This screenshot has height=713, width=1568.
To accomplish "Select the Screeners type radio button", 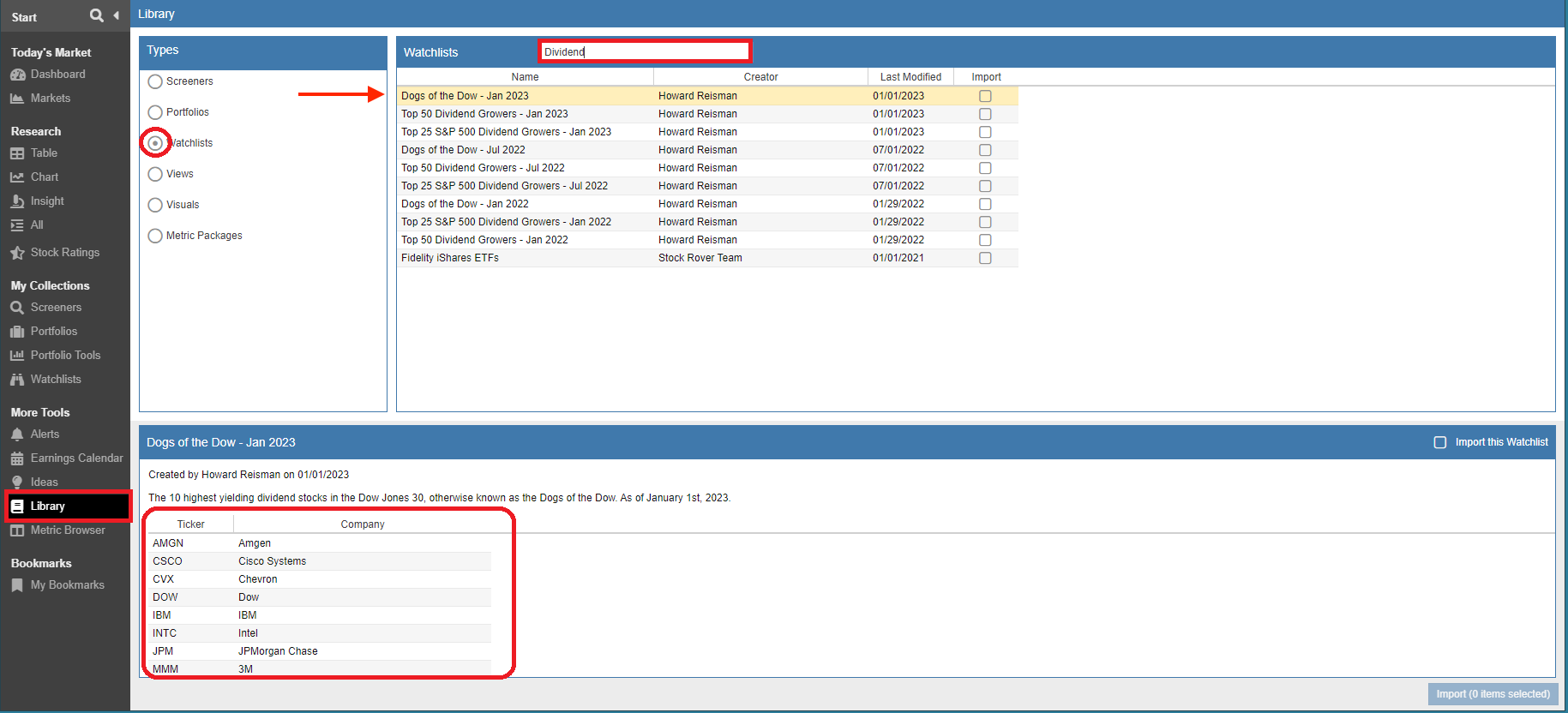I will click(x=155, y=81).
